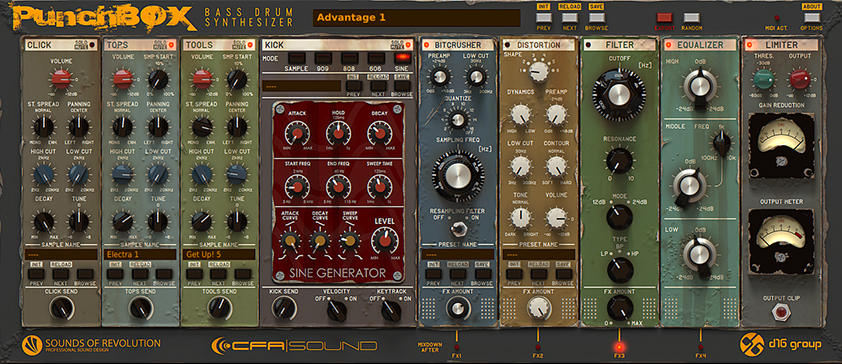Toggle the Equalizer module LED
The width and height of the screenshot is (842, 364).
point(669,45)
